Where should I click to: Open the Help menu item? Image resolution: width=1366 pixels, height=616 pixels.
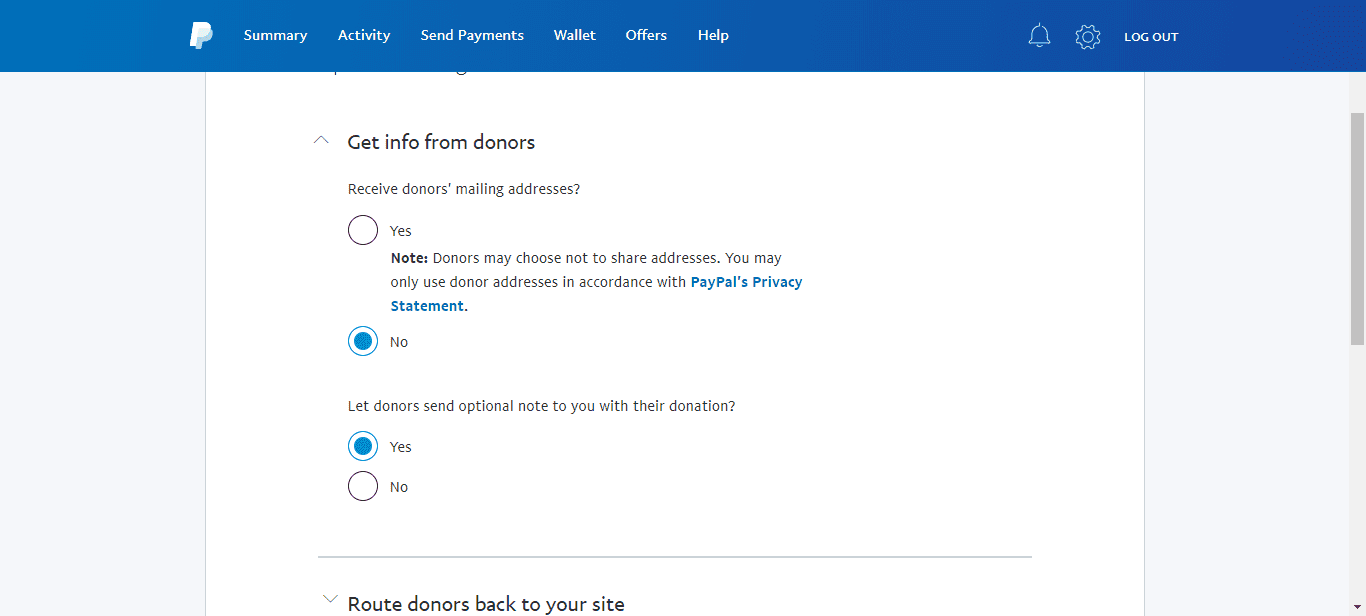coord(713,35)
